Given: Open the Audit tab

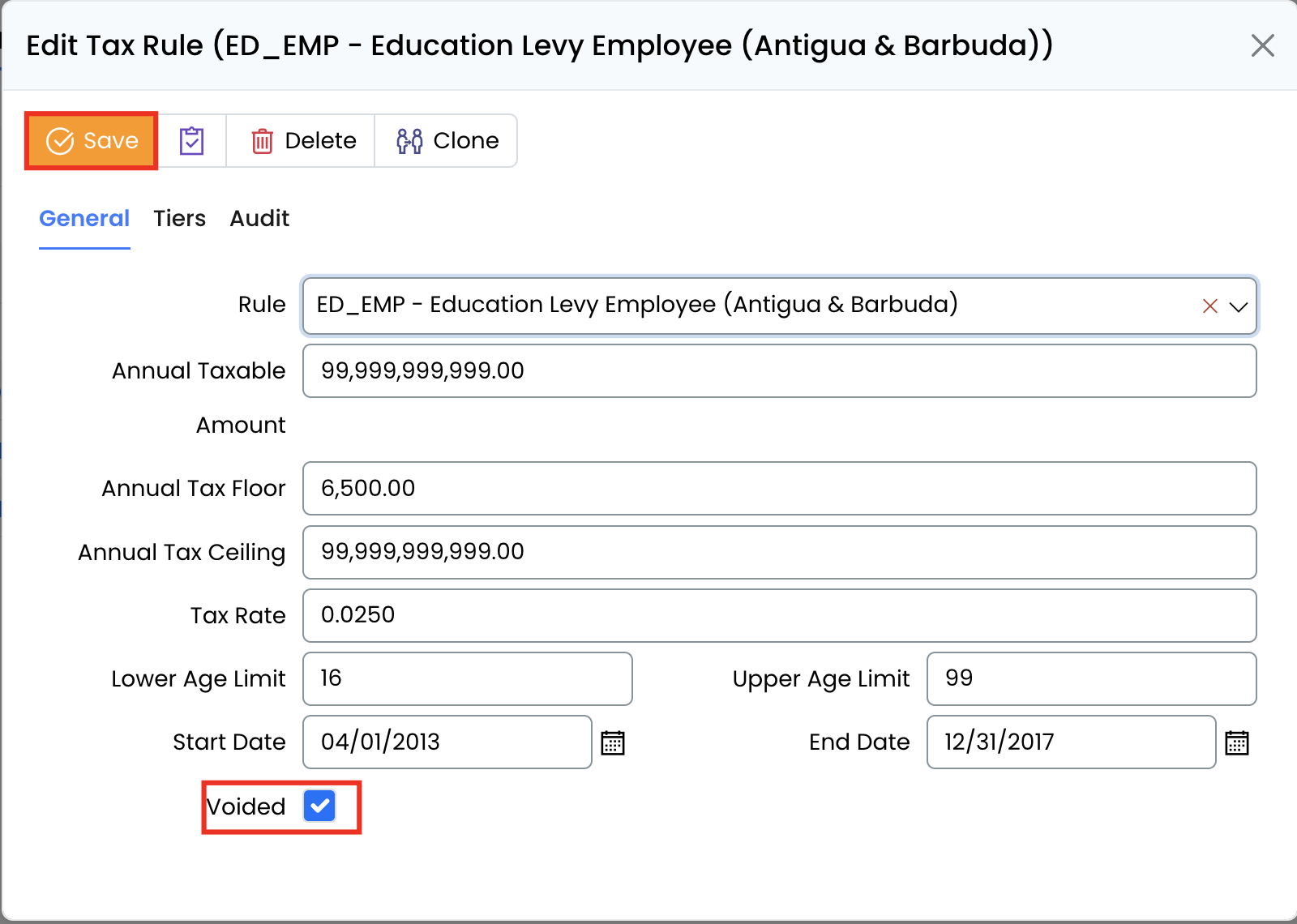Looking at the screenshot, I should click(x=259, y=219).
